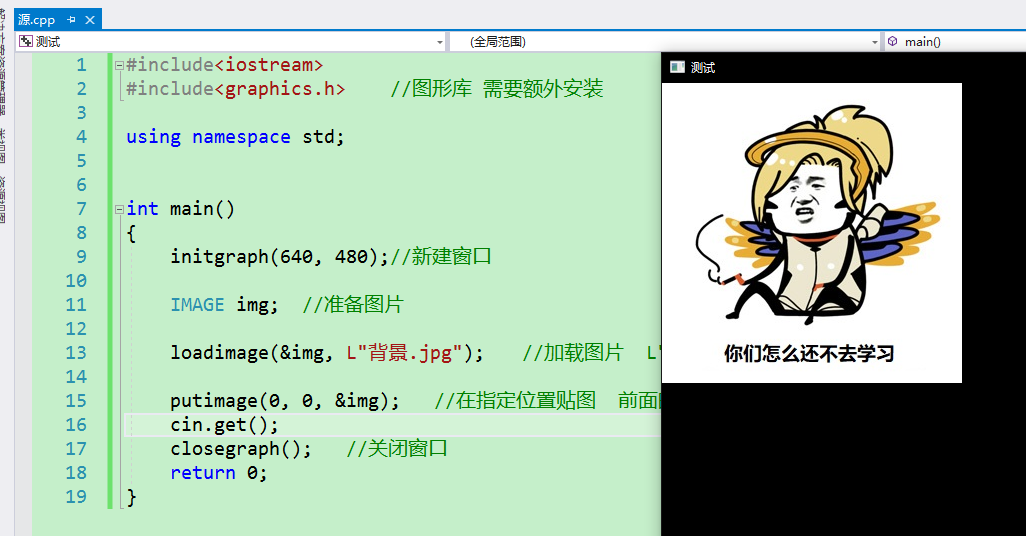
Task: Click the comment 图形库 需要额外安装
Action: point(497,88)
